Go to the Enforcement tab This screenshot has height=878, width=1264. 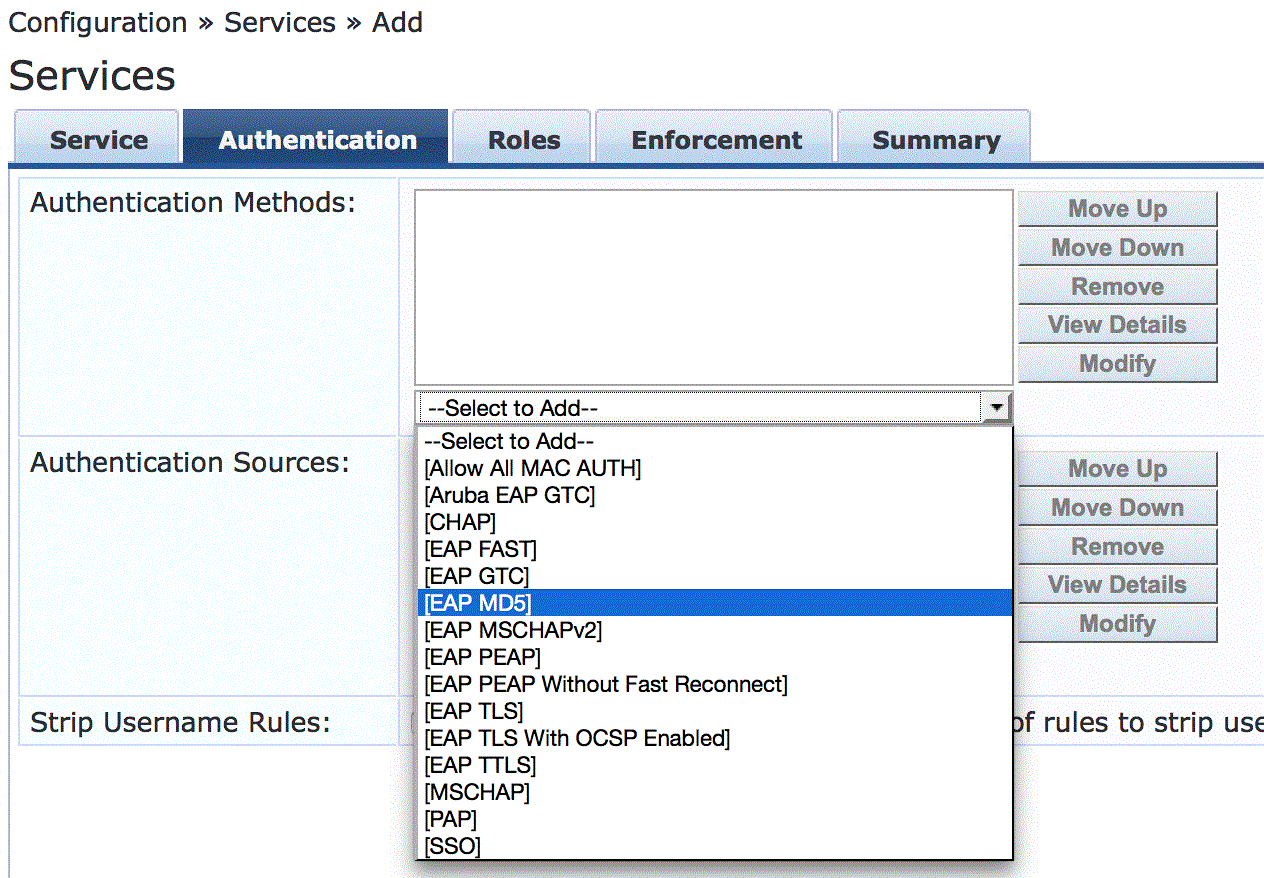(x=716, y=140)
